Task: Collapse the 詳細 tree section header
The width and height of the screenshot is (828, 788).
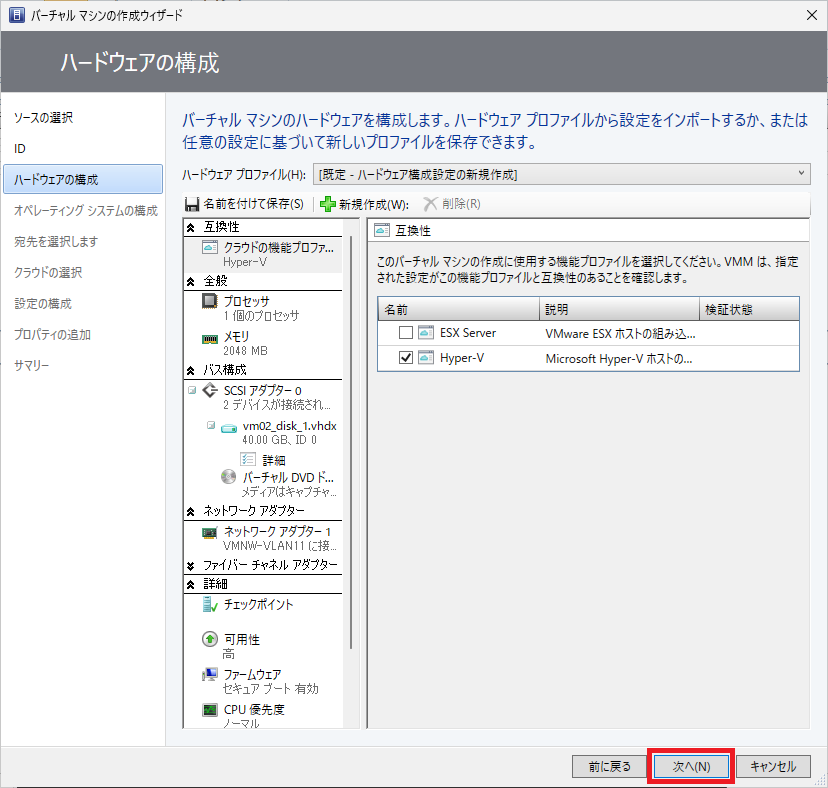Action: pyautogui.click(x=191, y=584)
